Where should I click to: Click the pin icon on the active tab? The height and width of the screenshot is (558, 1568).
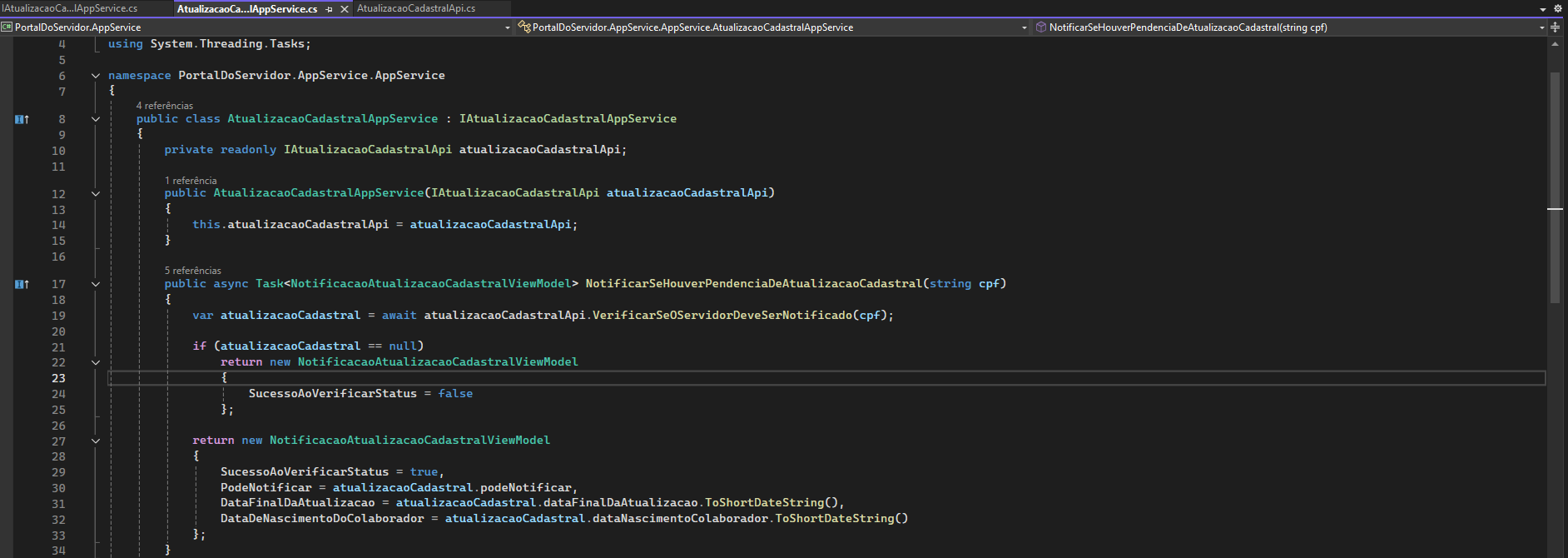[330, 9]
